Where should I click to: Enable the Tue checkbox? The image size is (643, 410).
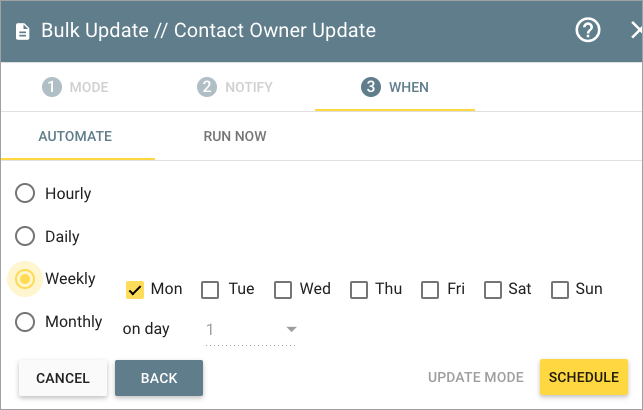210,290
